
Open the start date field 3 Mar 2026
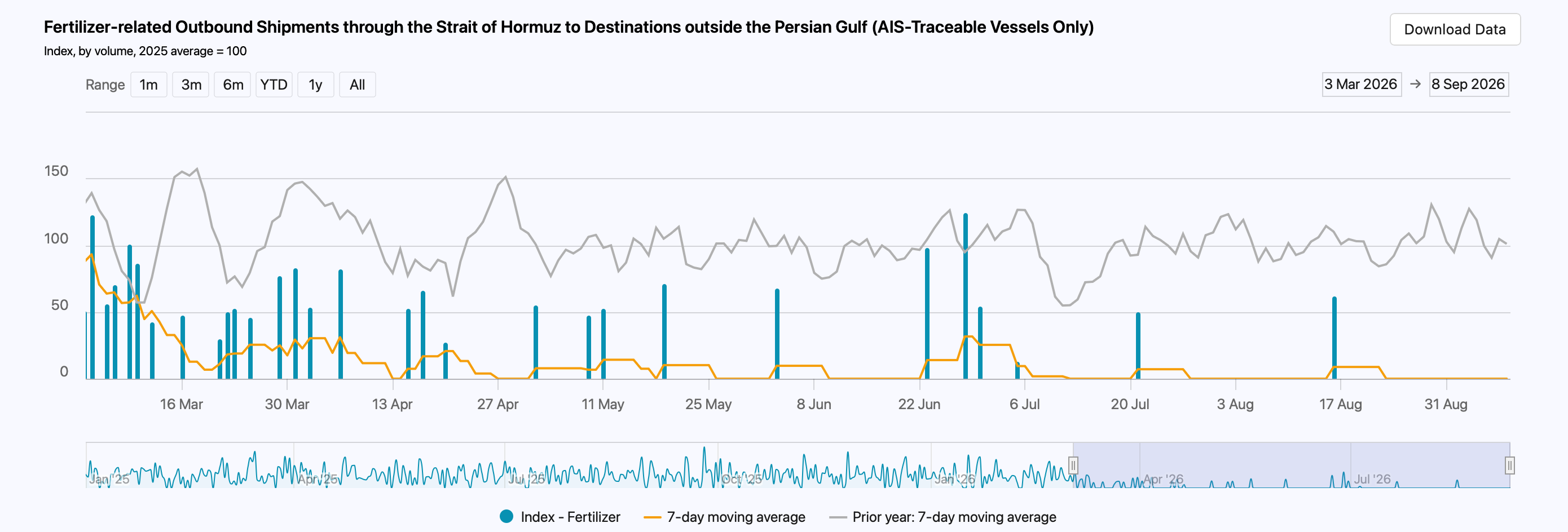1361,84
